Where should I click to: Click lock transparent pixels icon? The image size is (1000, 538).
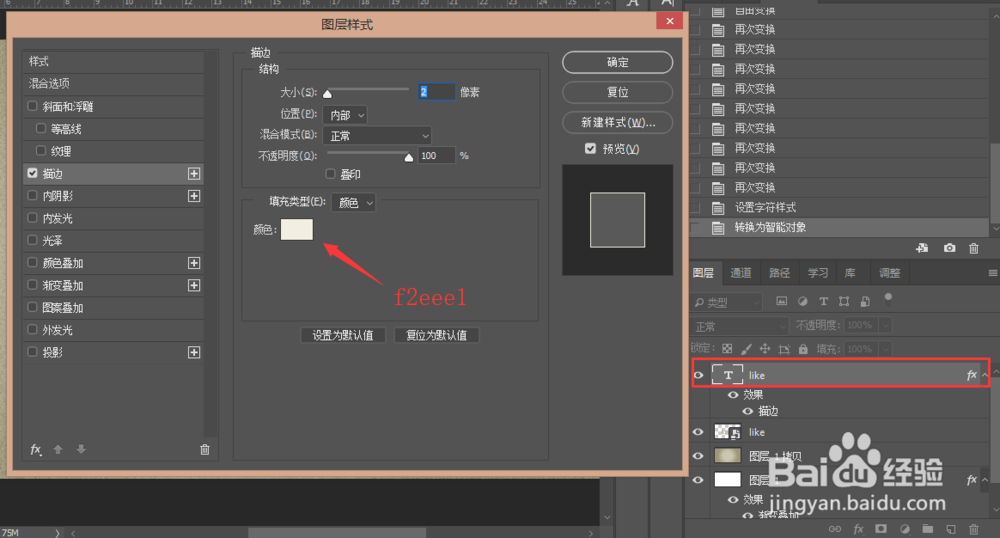tap(727, 349)
